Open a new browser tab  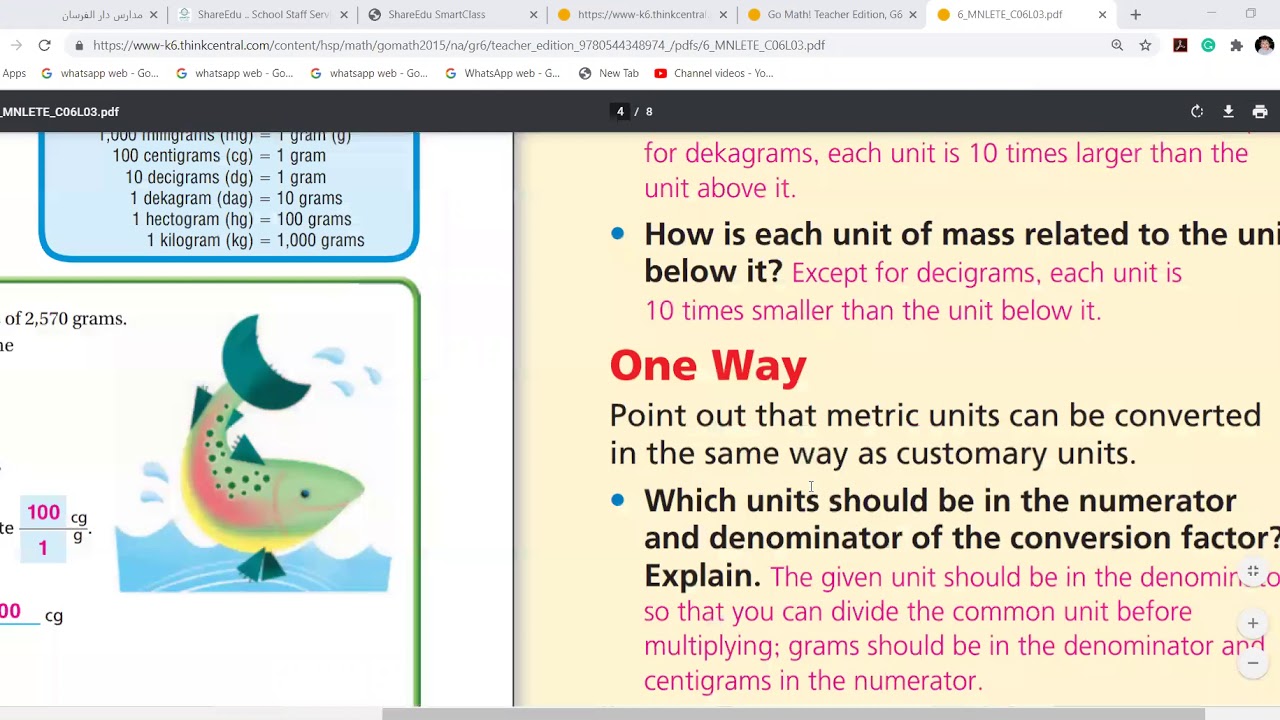(1135, 15)
